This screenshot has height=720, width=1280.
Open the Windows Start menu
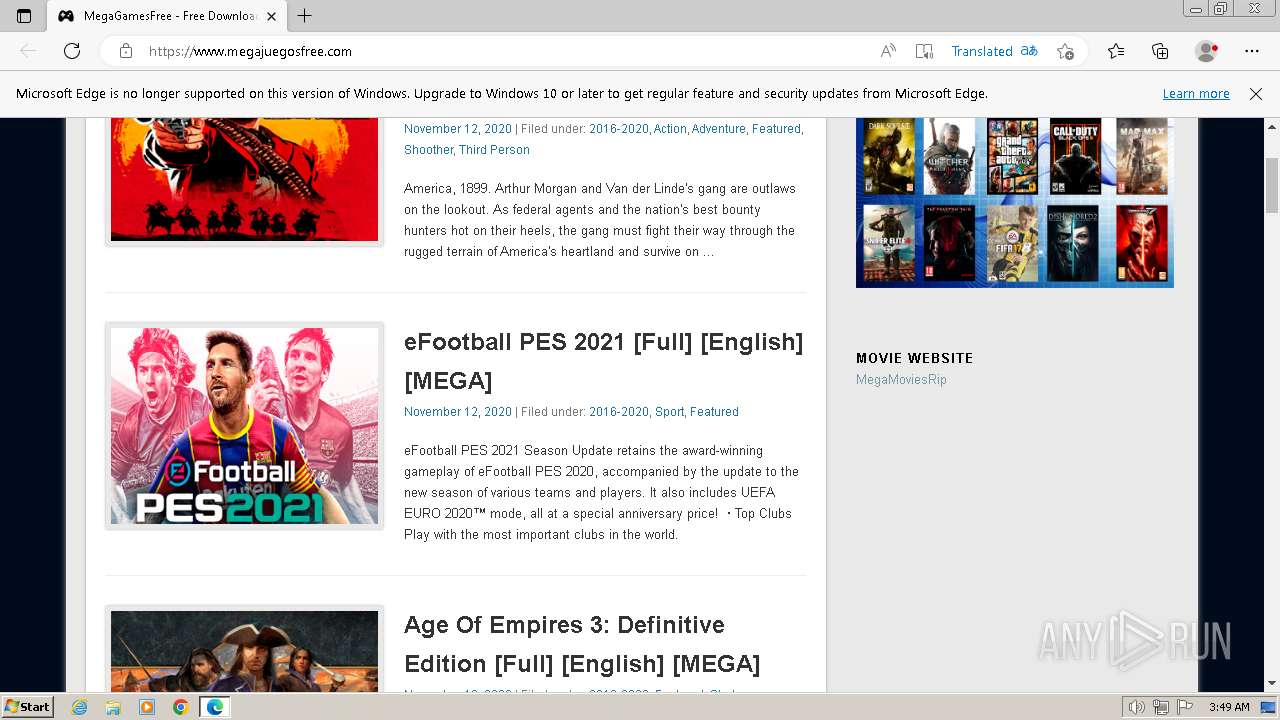pyautogui.click(x=27, y=707)
